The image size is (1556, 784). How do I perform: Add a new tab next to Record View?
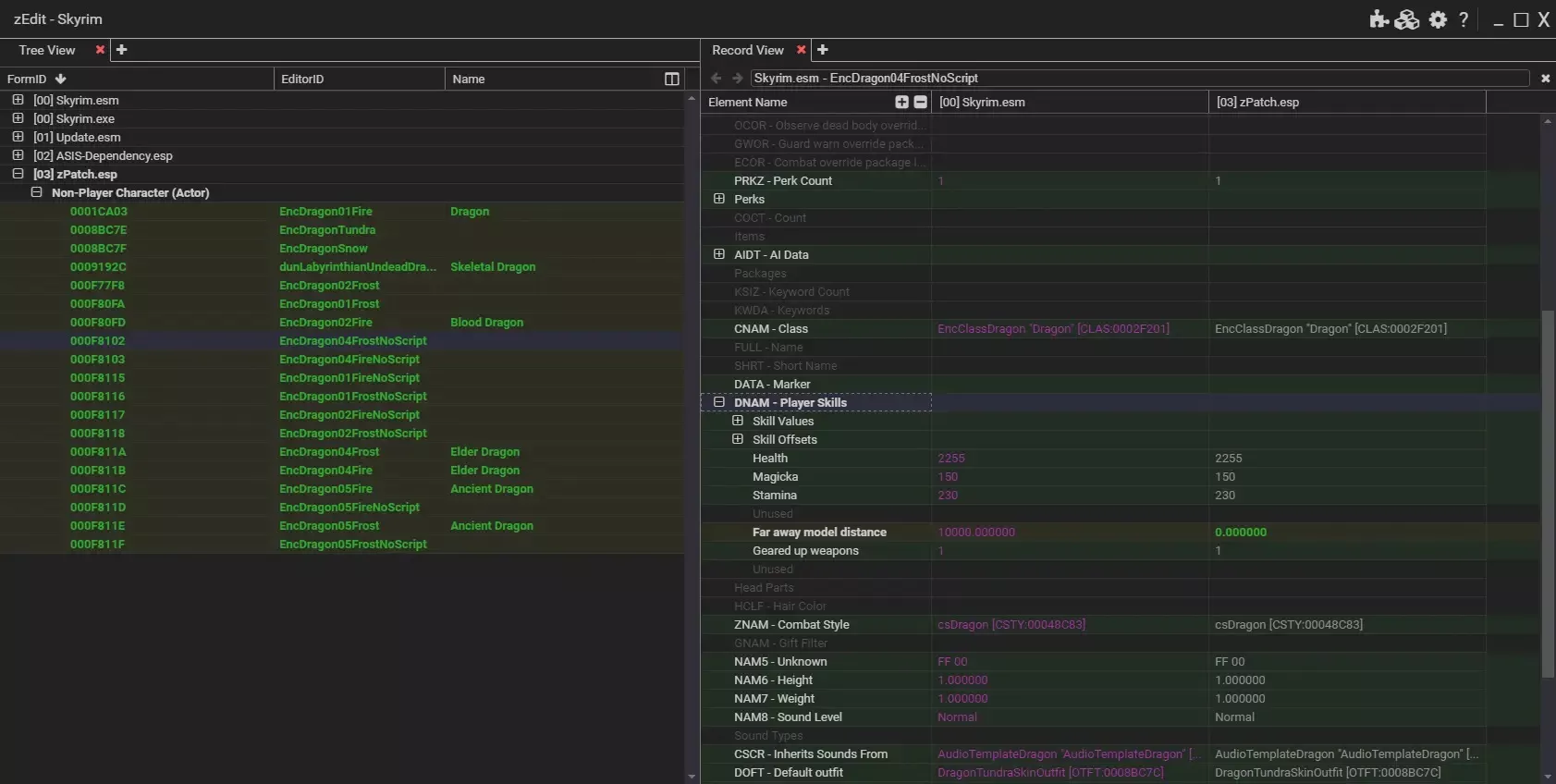pos(823,50)
